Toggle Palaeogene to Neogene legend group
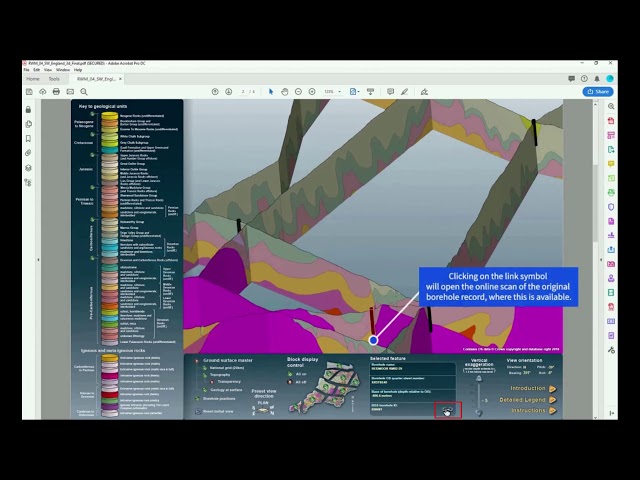This screenshot has width=640, height=480. 93,113
